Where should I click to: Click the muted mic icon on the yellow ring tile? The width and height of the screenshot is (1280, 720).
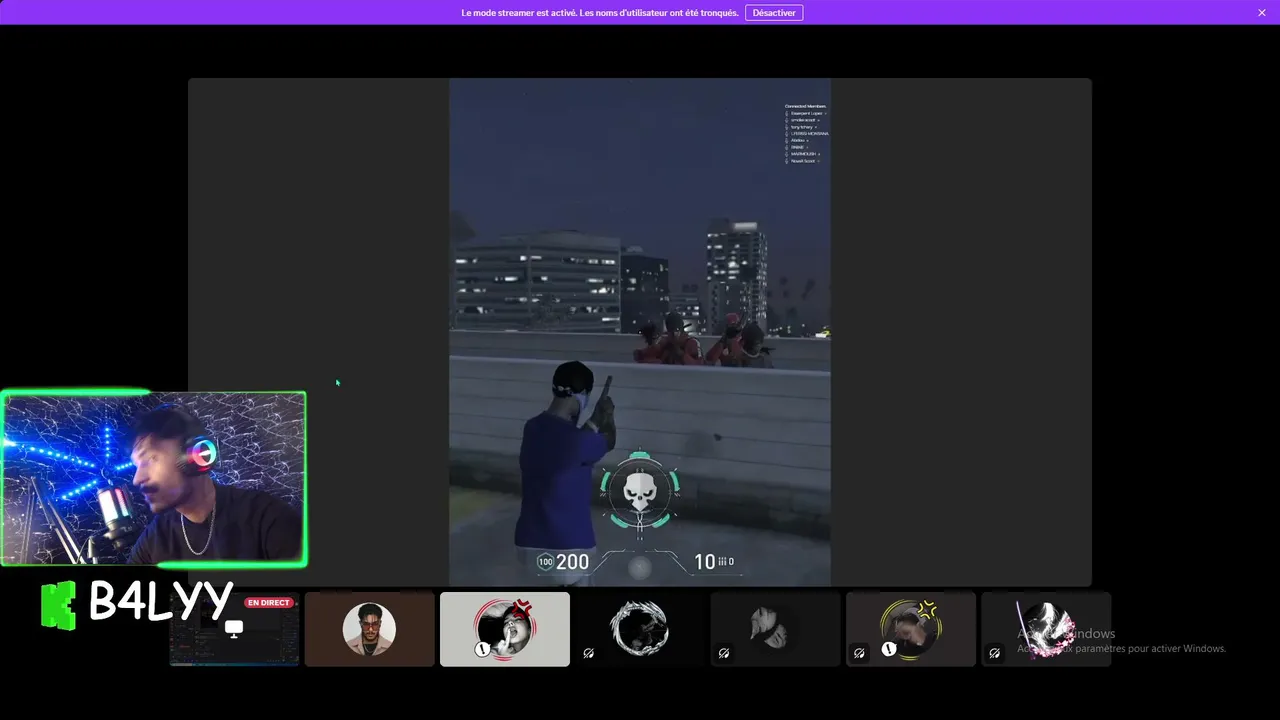click(859, 653)
